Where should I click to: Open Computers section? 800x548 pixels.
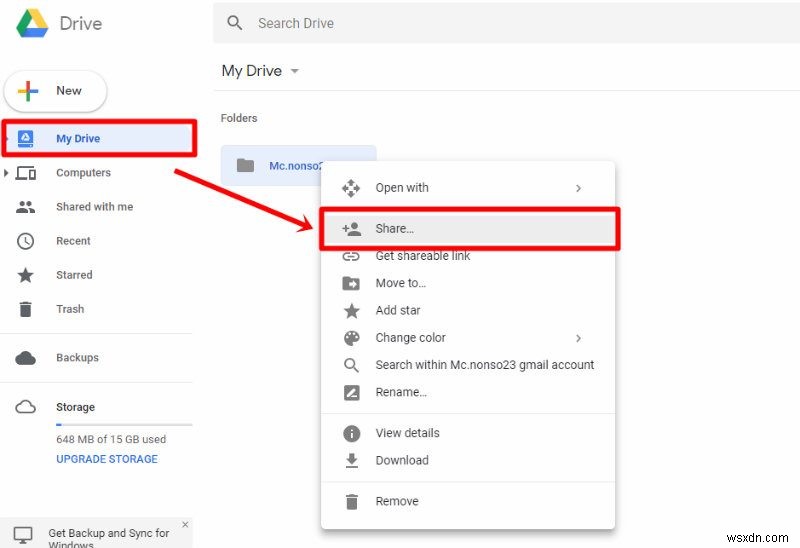pyautogui.click(x=83, y=173)
